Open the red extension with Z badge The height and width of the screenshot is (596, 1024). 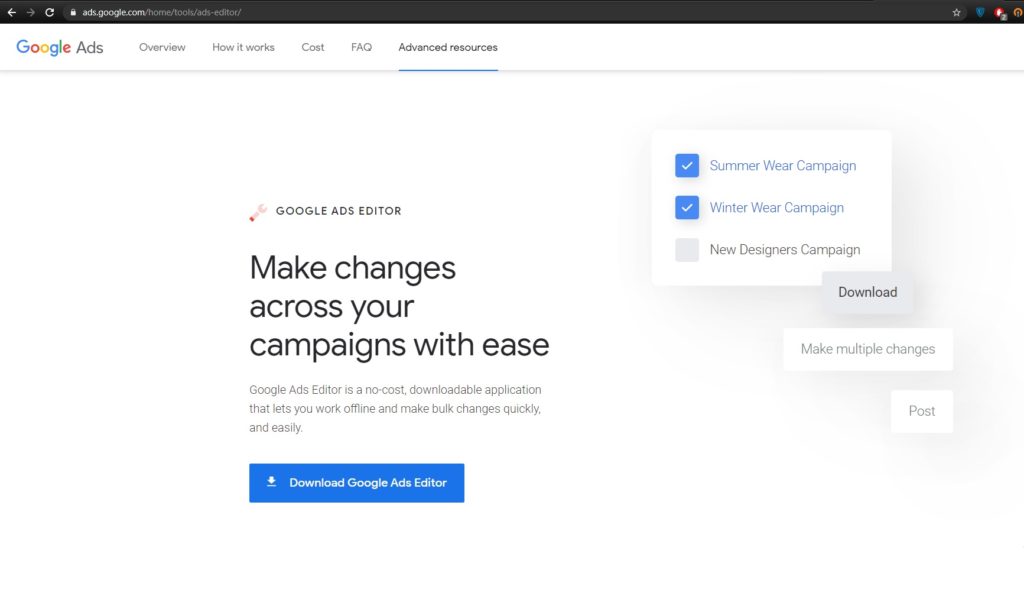click(x=1000, y=13)
